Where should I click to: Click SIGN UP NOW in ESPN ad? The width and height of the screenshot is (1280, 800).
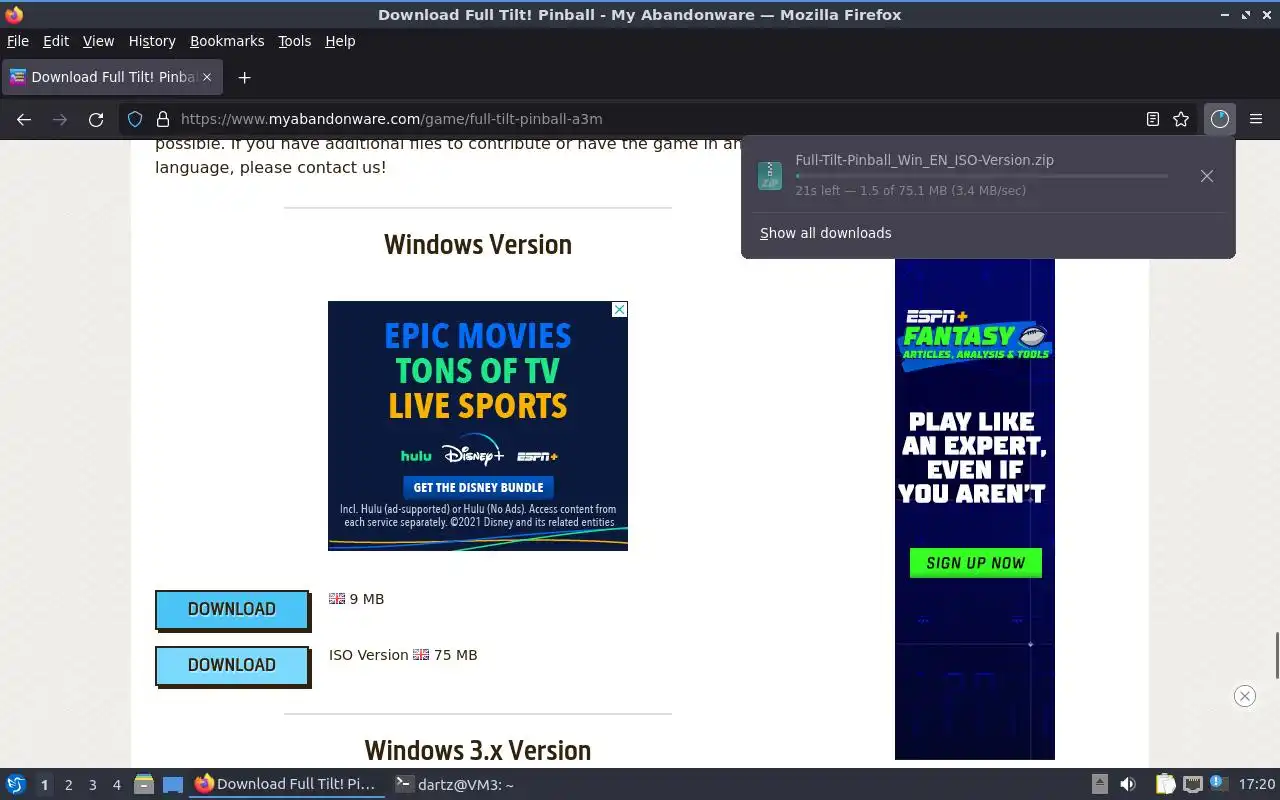[x=975, y=563]
